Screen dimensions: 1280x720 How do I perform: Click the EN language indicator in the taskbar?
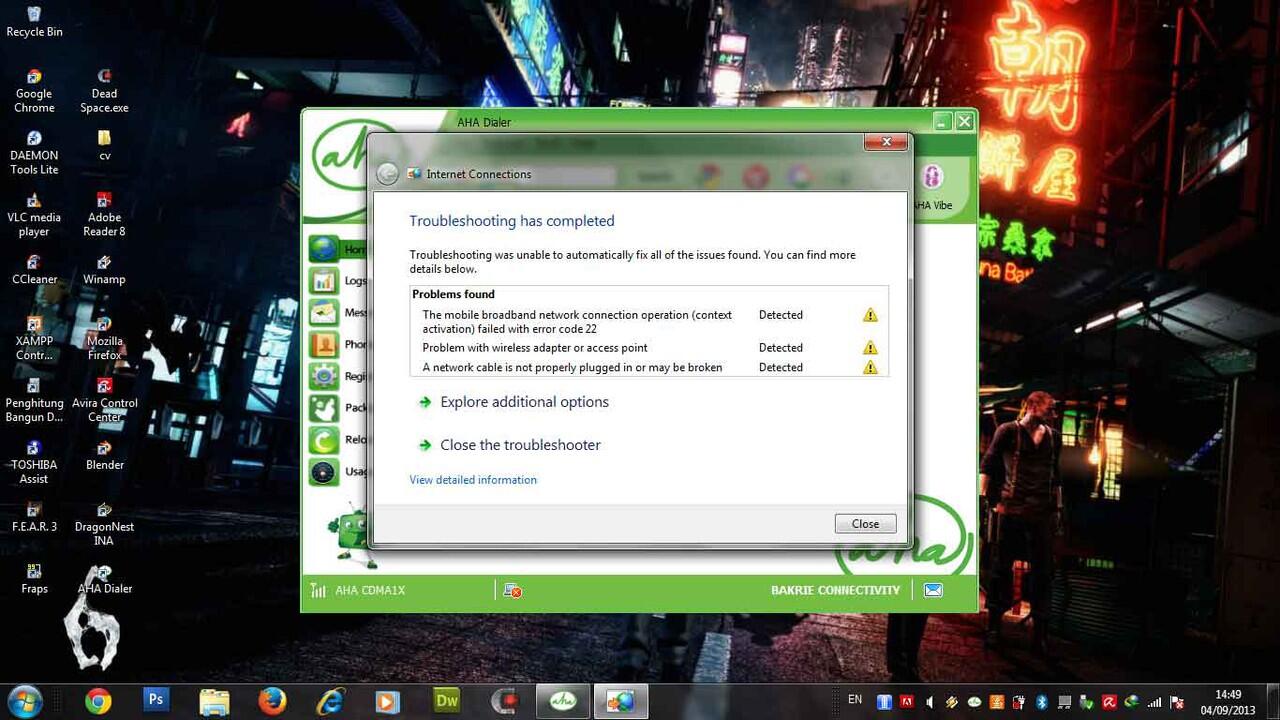(855, 699)
